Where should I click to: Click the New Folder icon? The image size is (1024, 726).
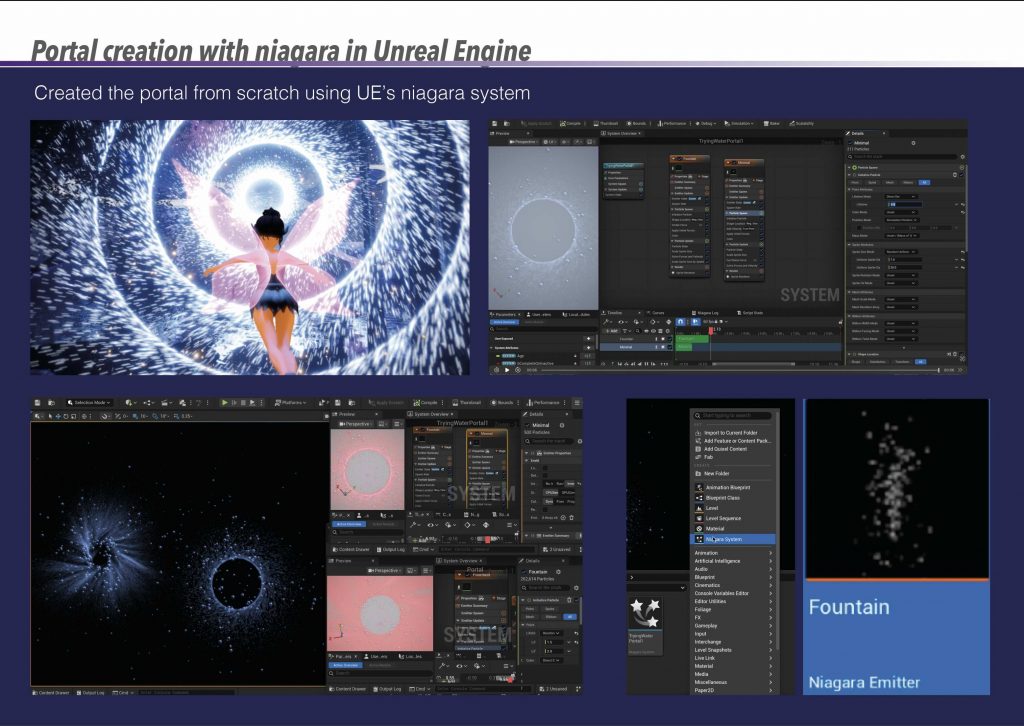698,473
